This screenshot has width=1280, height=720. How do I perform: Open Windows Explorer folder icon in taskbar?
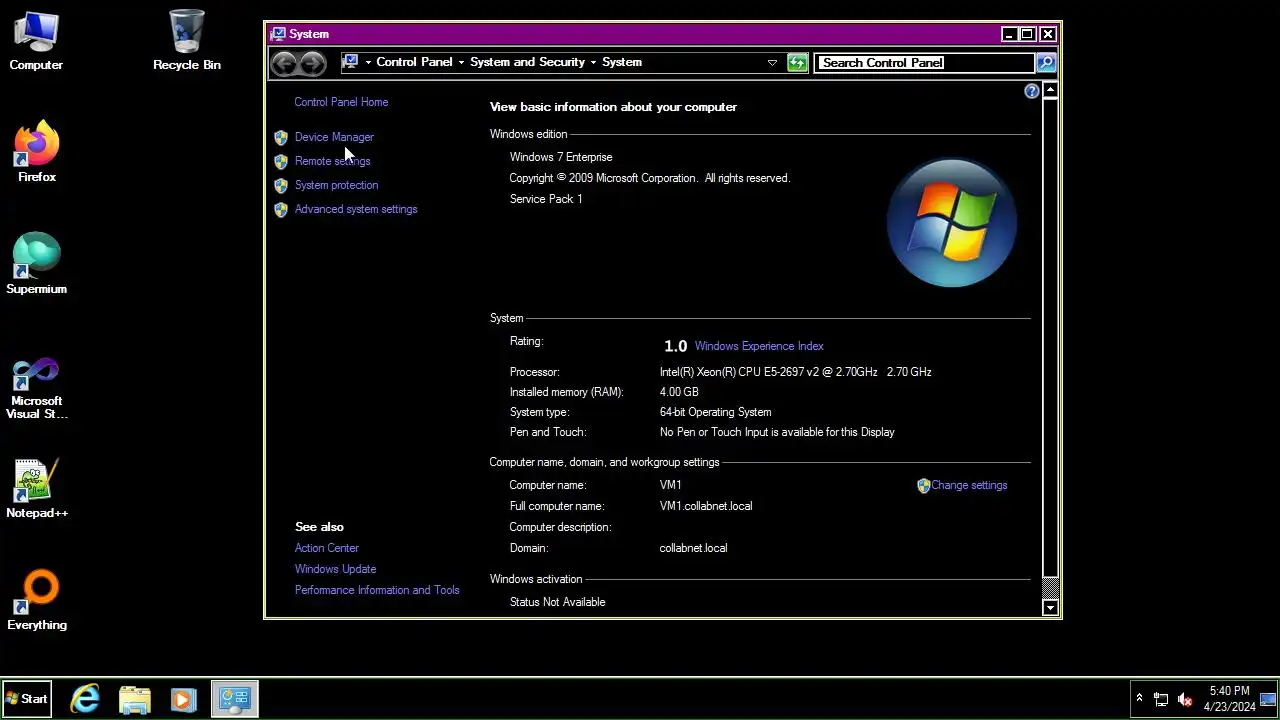coord(134,699)
